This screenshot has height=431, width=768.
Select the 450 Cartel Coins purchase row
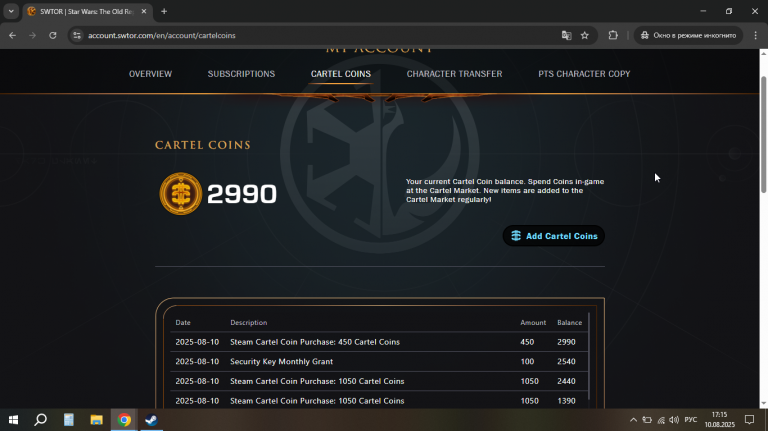378,342
